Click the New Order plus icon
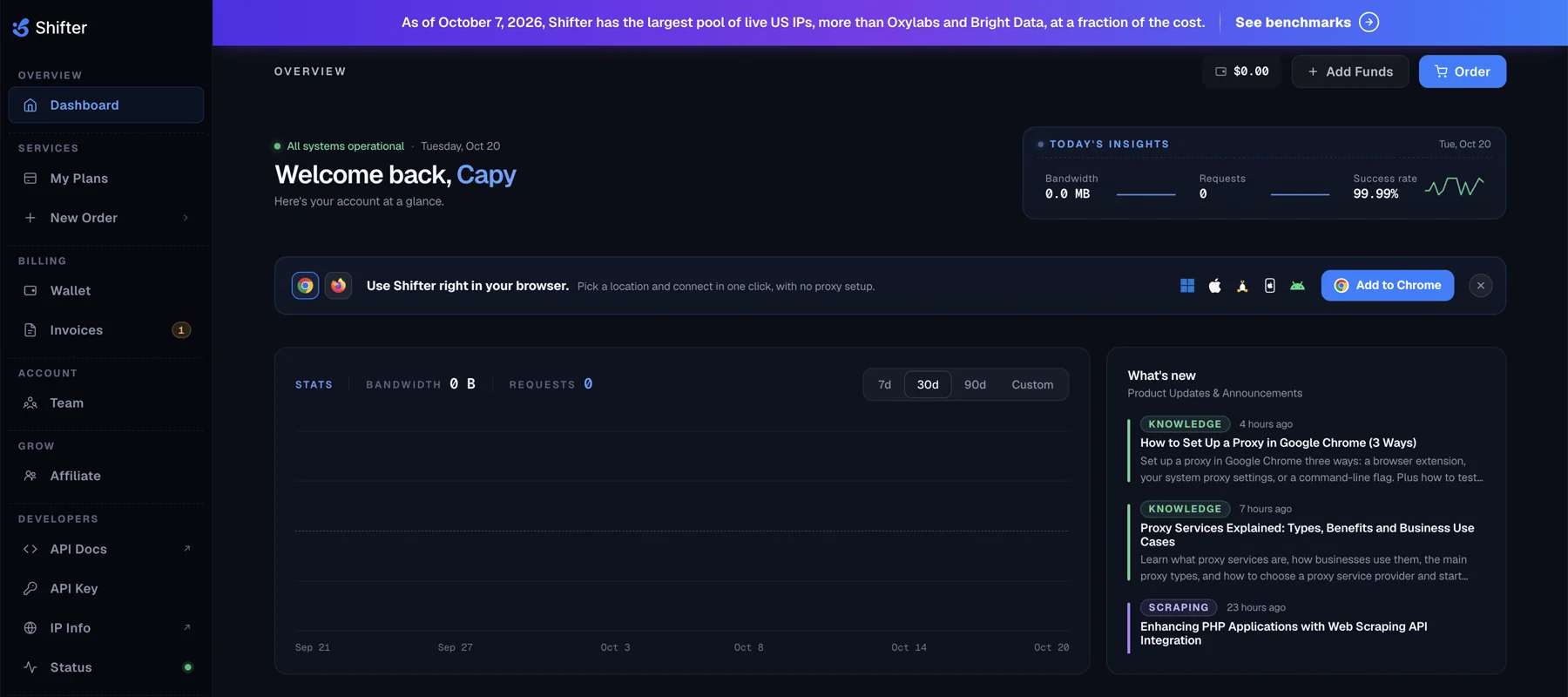1568x697 pixels. click(x=30, y=218)
